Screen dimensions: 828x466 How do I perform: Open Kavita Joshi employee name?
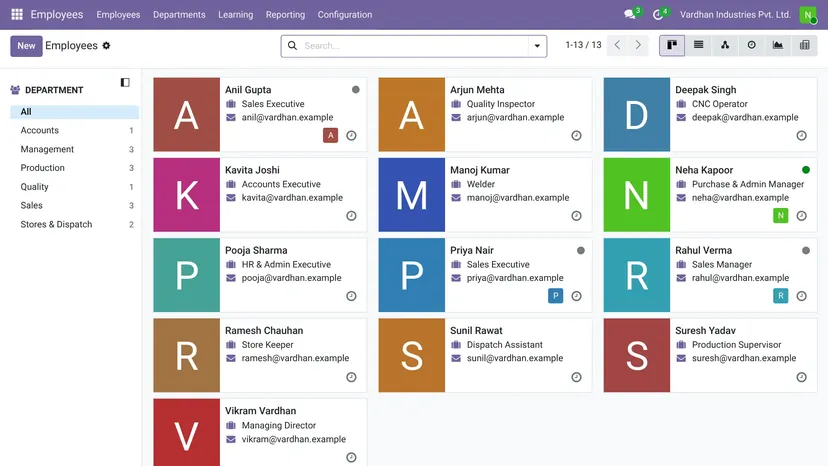252,170
